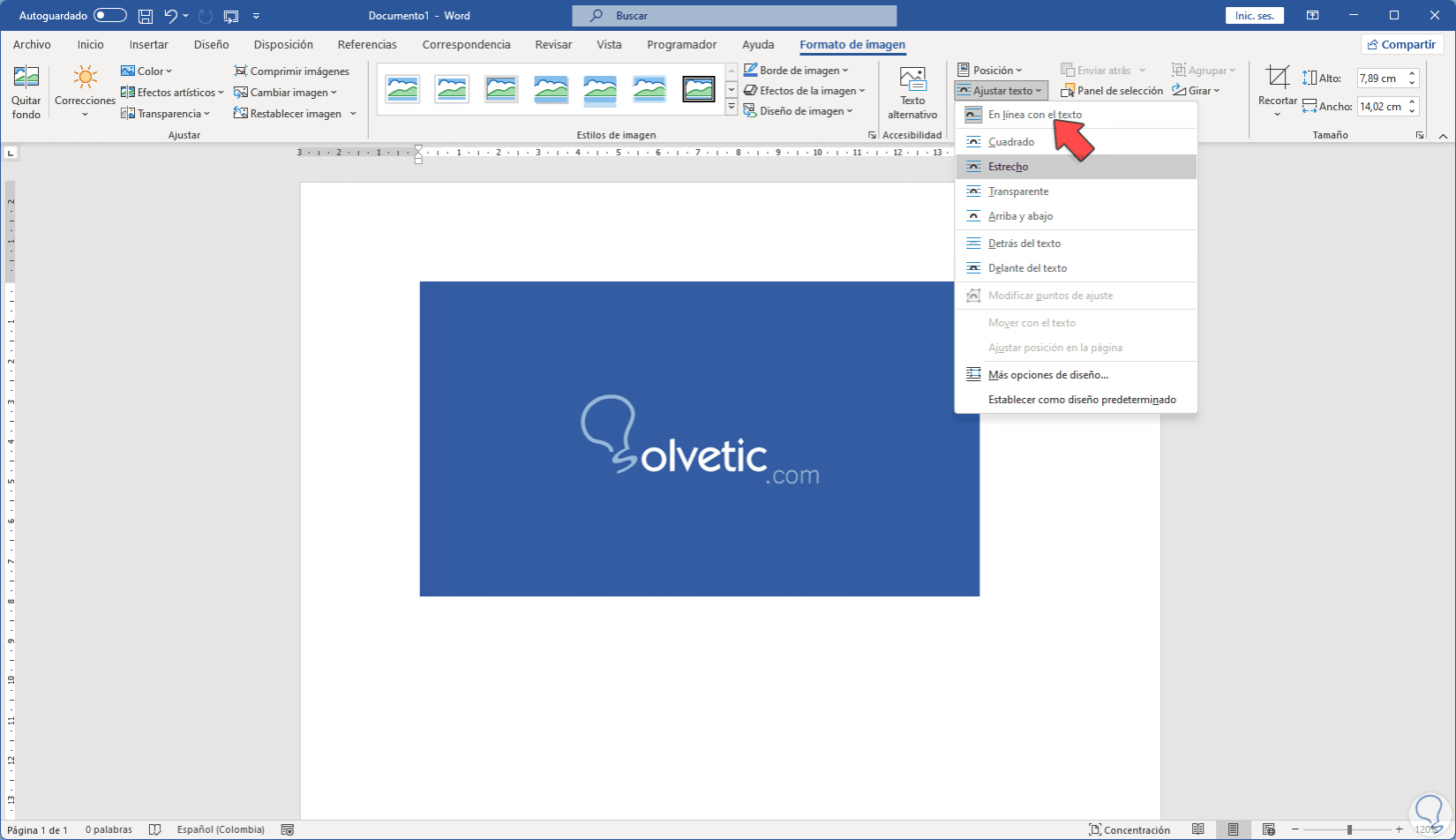Click the zoom slider handle

tap(1349, 829)
